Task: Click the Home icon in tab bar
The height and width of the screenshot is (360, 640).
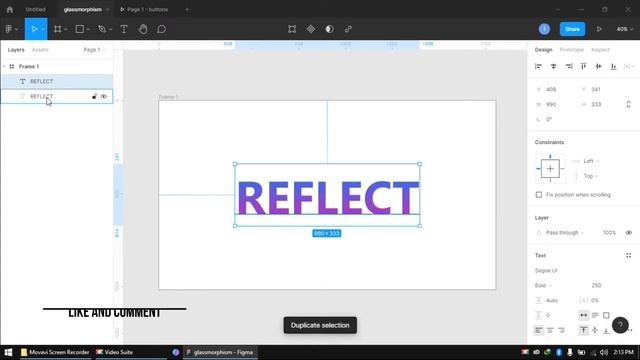Action: (x=10, y=9)
